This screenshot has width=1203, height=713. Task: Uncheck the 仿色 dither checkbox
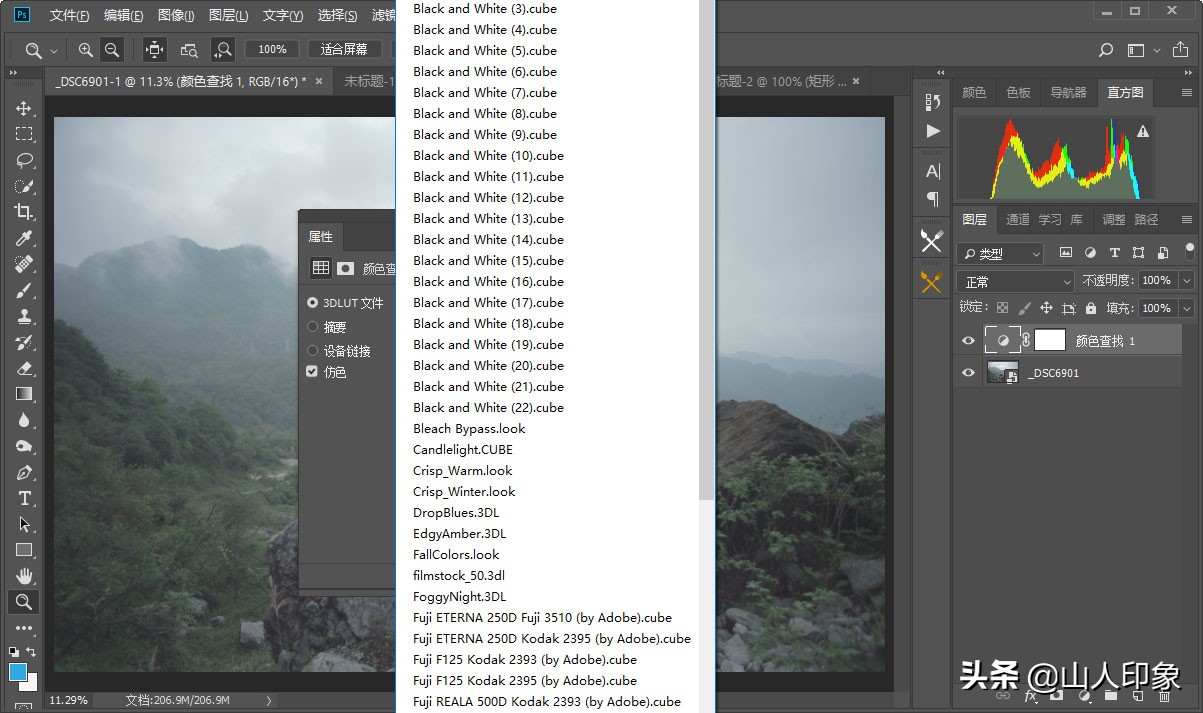(313, 372)
